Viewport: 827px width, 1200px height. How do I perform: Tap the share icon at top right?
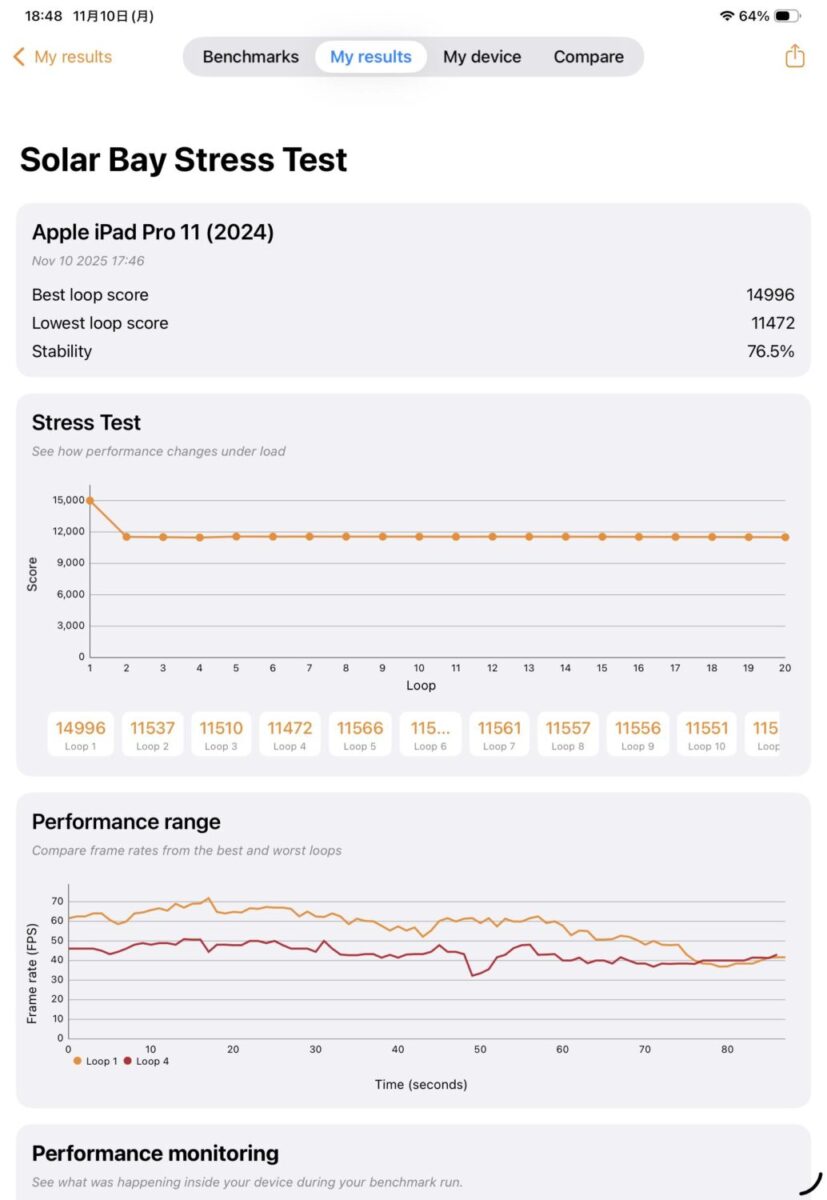coord(795,56)
